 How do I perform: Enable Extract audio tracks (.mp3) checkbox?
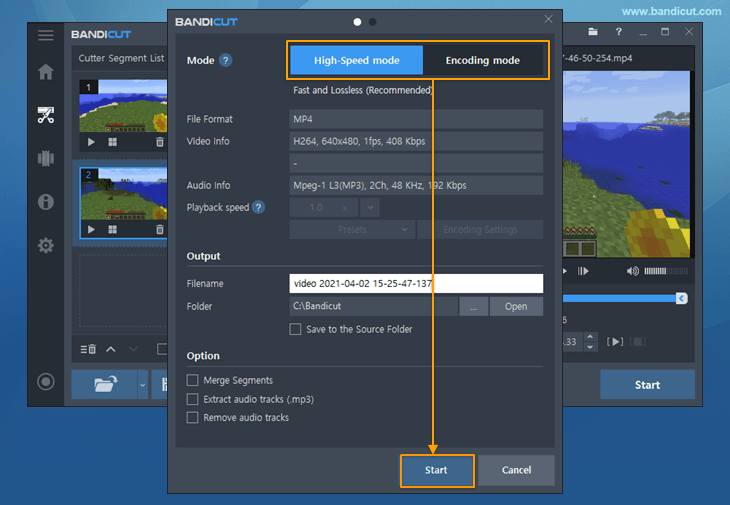tap(192, 399)
